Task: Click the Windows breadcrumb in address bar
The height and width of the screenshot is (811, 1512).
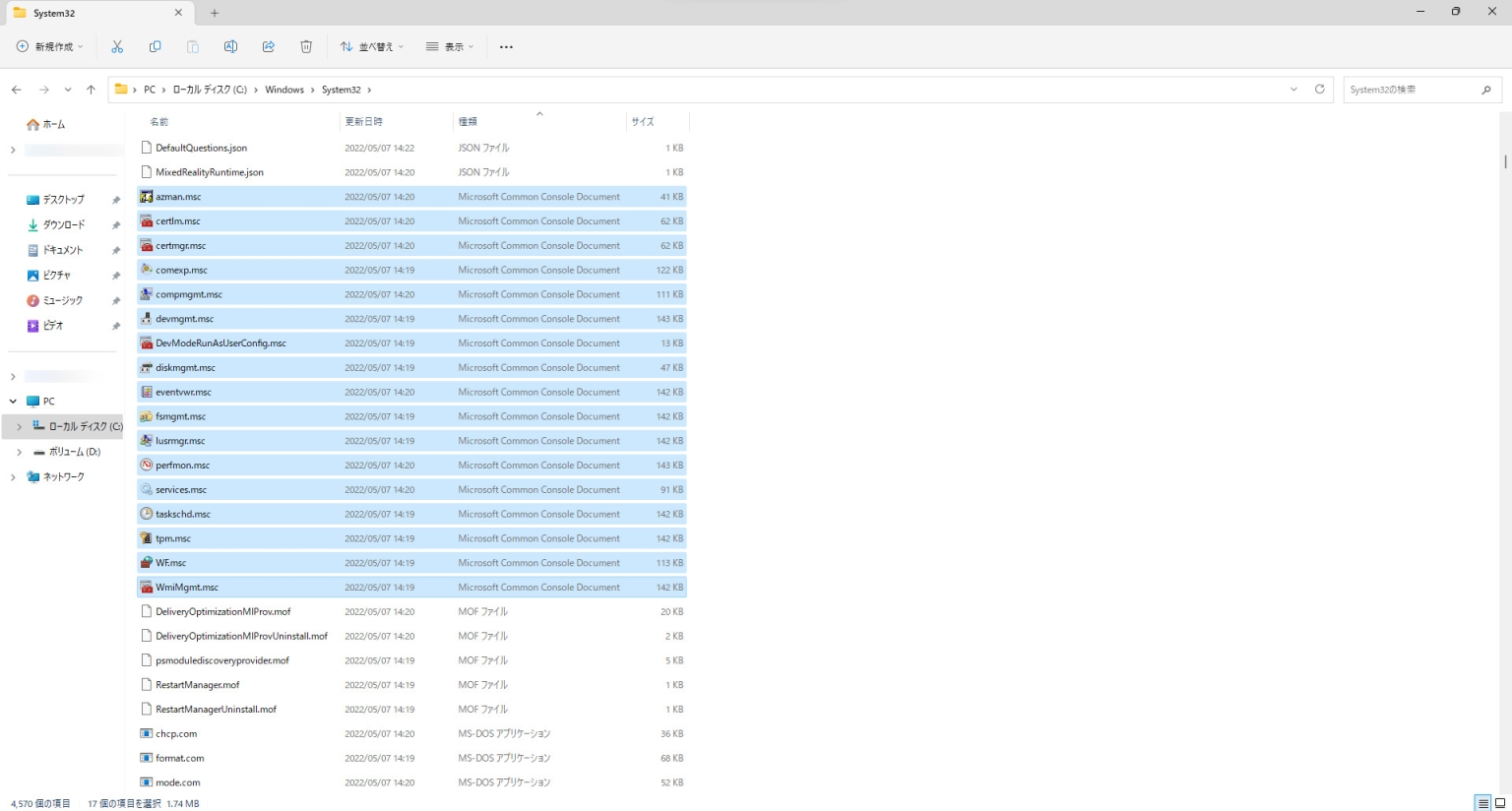Action: 284,90
